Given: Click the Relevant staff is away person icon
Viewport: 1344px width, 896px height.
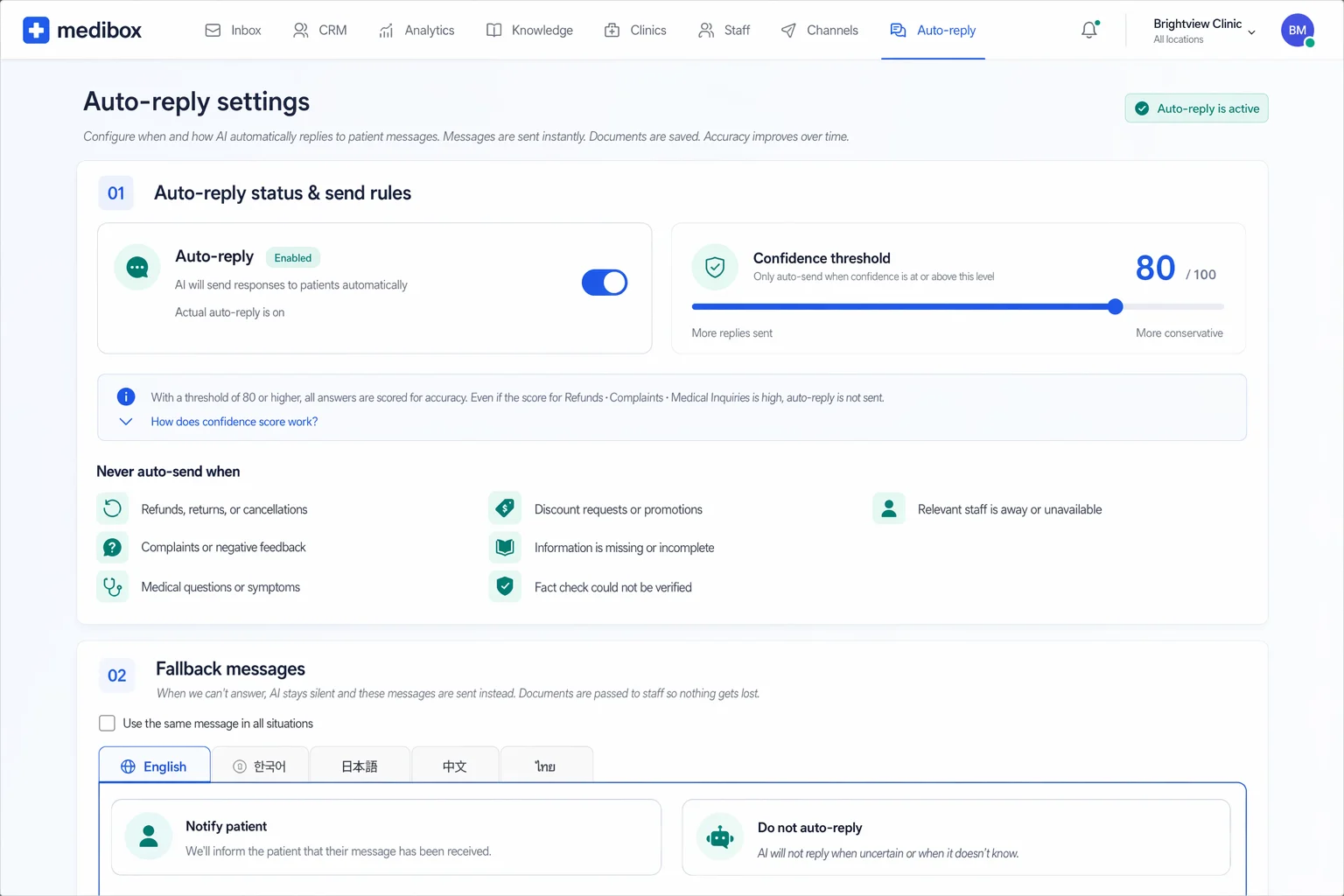Looking at the screenshot, I should coord(889,508).
